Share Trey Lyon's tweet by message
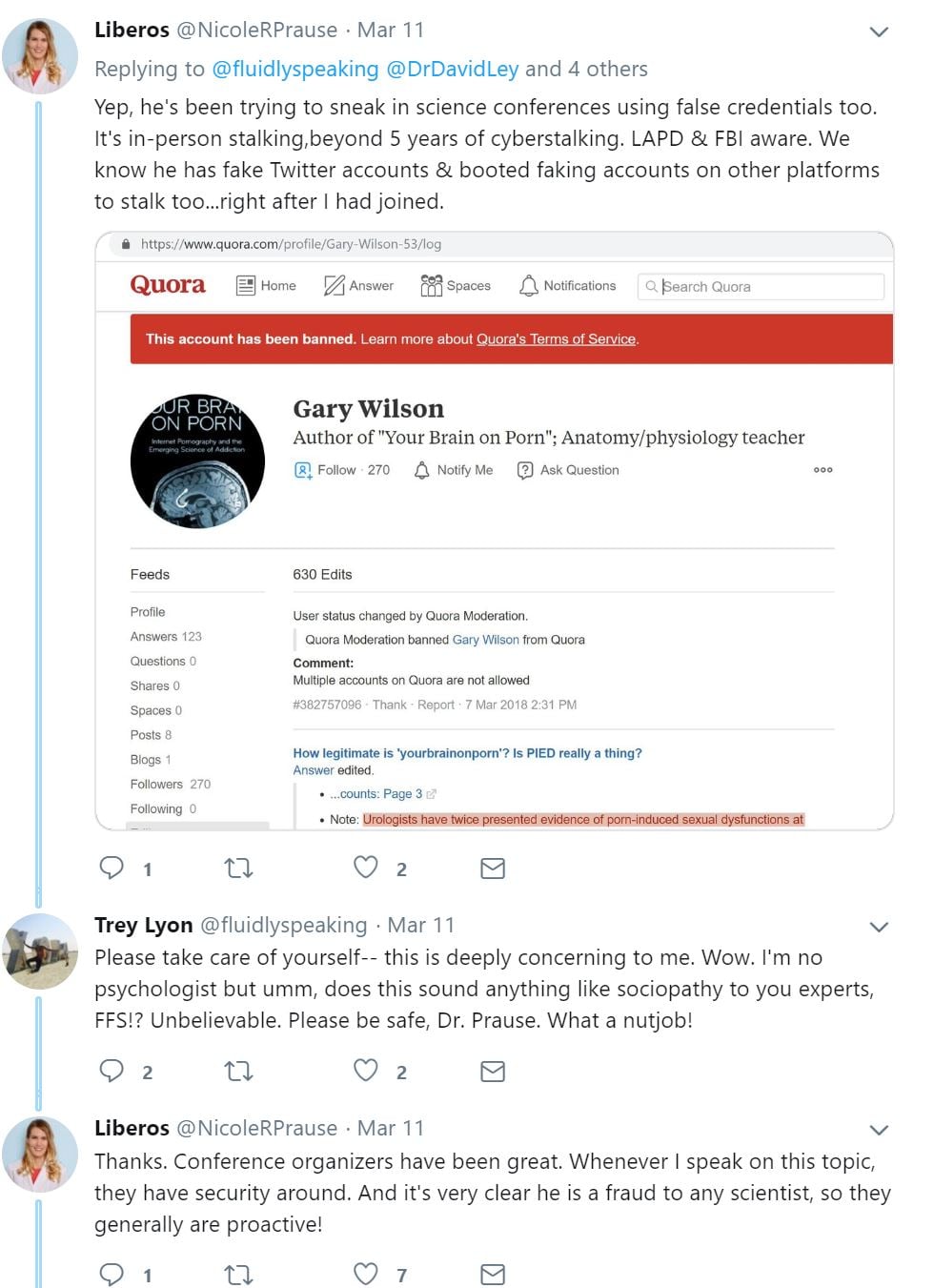This screenshot has width=934, height=1288. [x=493, y=1071]
